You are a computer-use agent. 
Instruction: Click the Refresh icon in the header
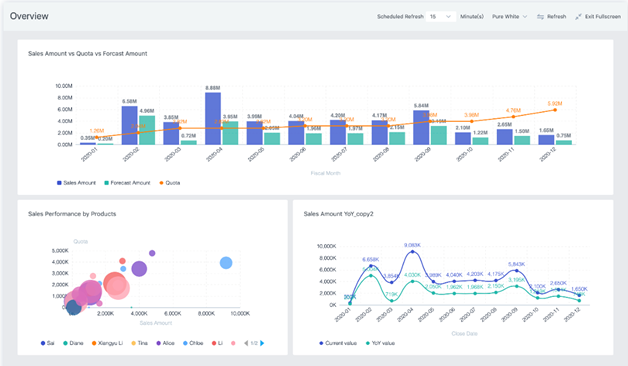[540, 16]
